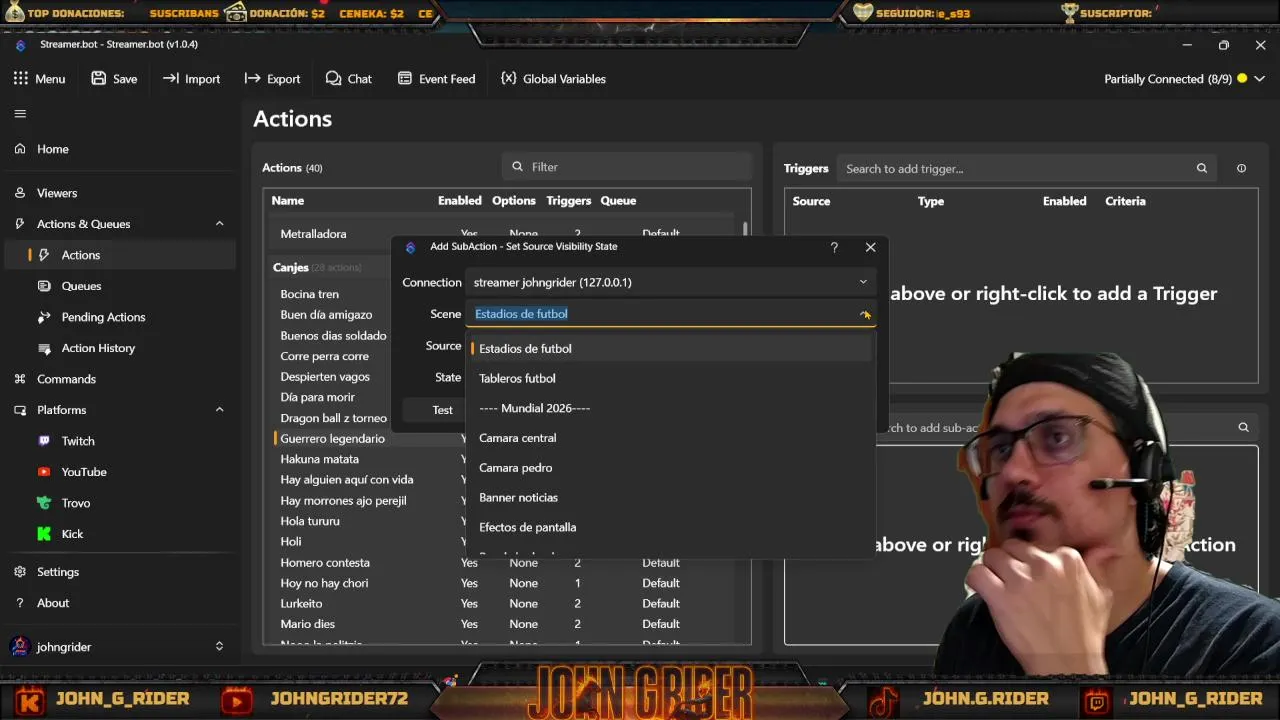
Task: Click the Scene field text Estadios de futbol
Action: [x=521, y=314]
